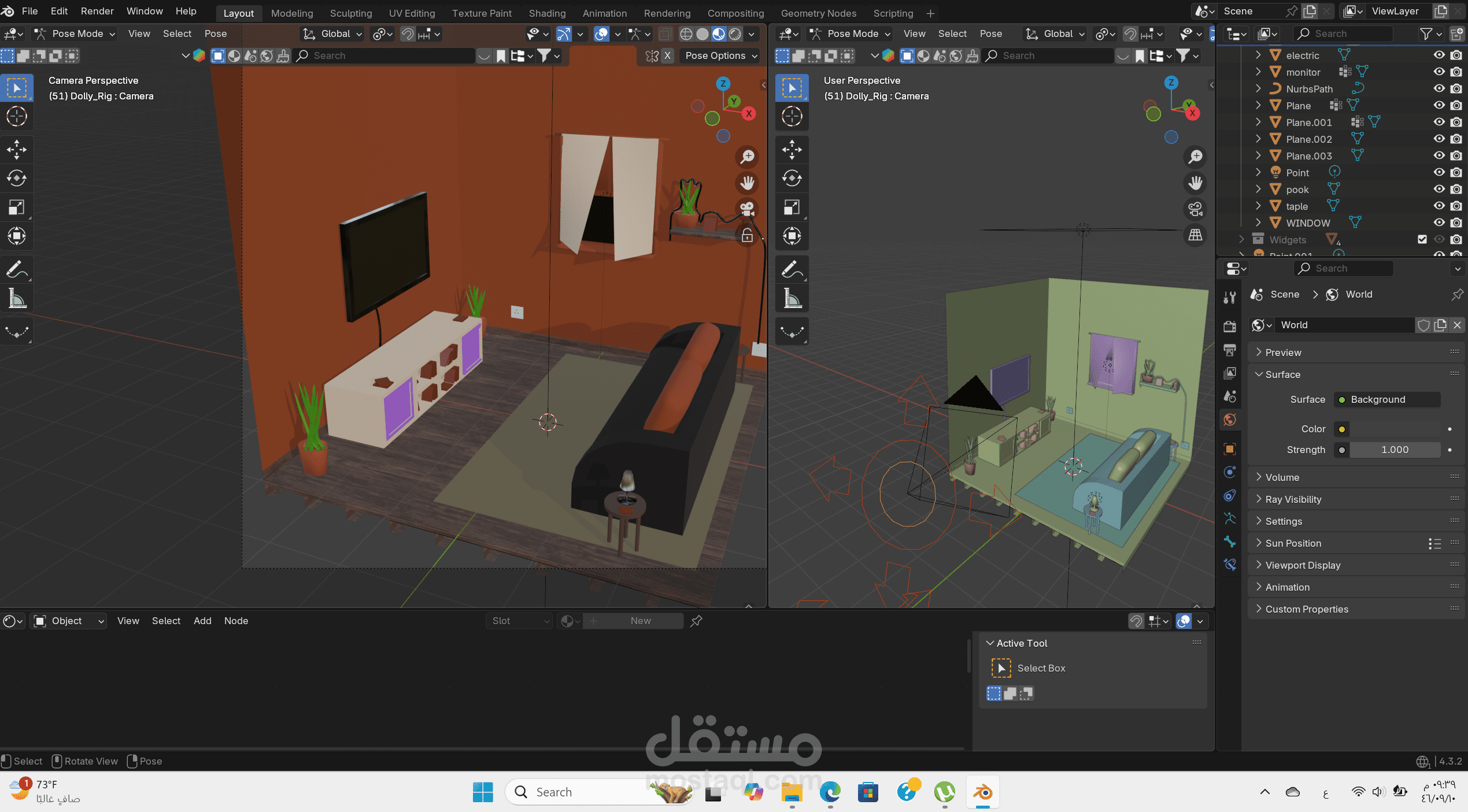This screenshot has width=1468, height=812.
Task: Hide the WINDOW object with eye icon
Action: 1439,223
